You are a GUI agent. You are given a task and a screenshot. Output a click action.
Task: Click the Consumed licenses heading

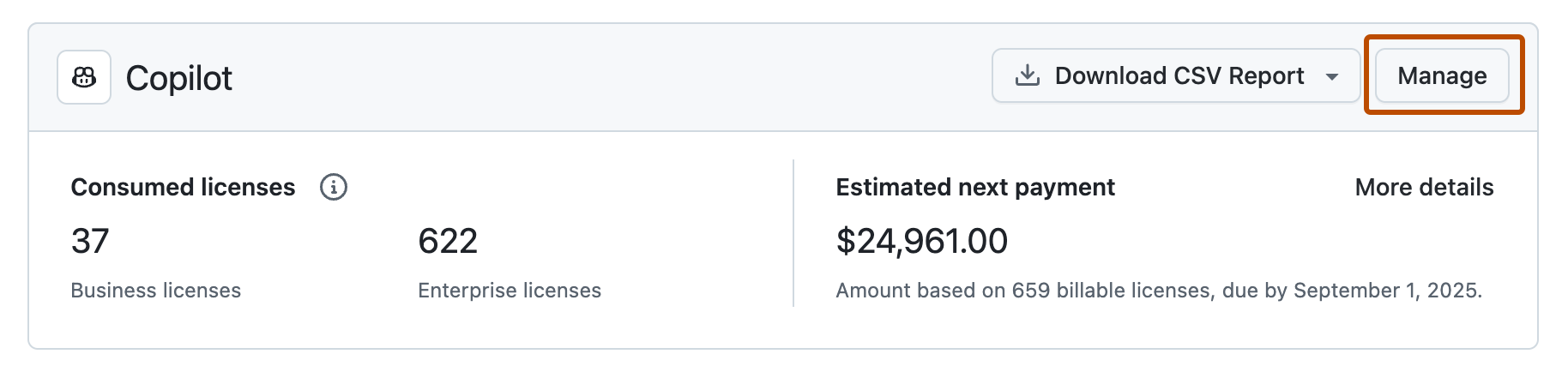pyautogui.click(x=183, y=187)
